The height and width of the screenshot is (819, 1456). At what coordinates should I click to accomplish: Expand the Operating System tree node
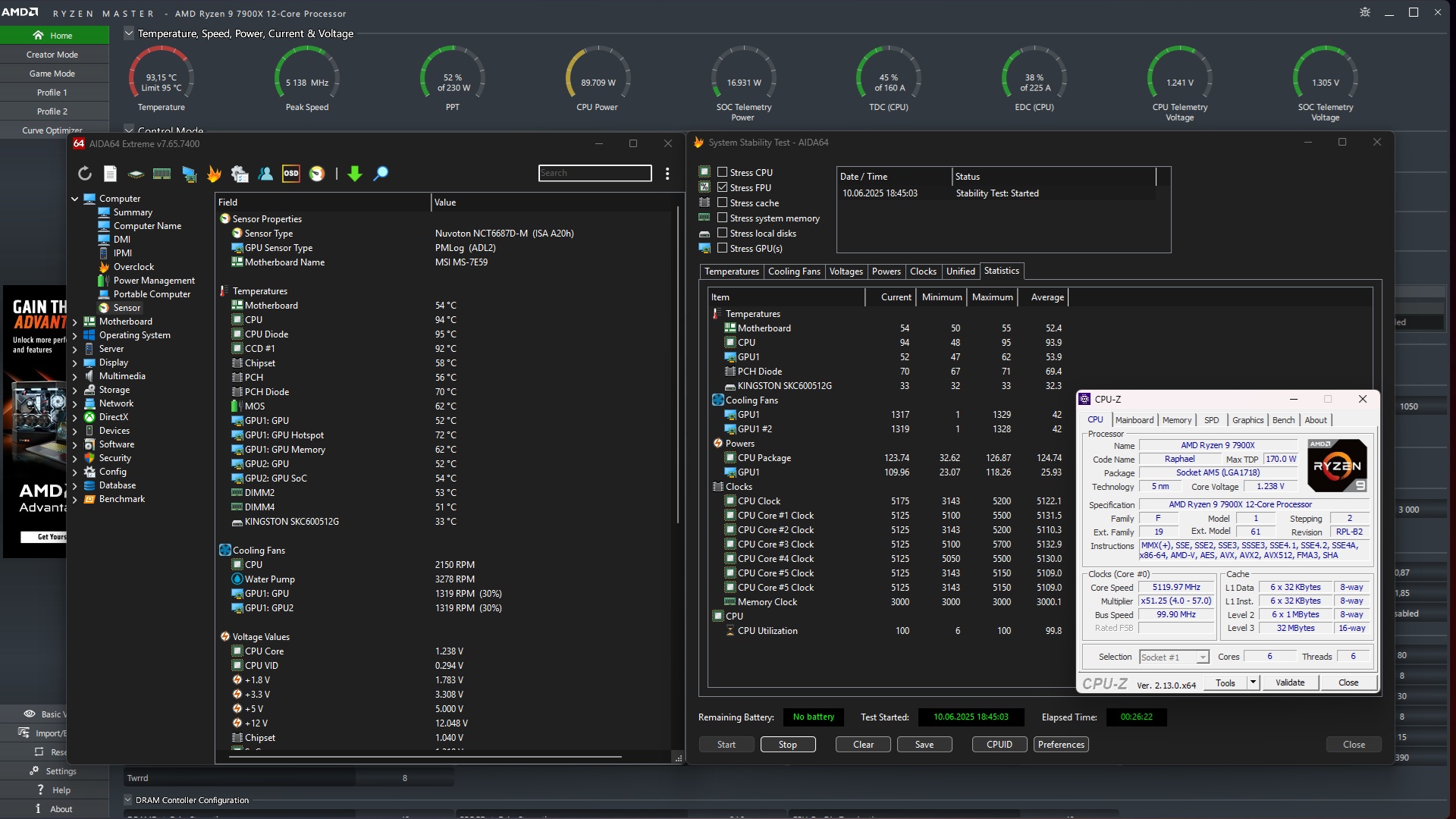coord(75,335)
